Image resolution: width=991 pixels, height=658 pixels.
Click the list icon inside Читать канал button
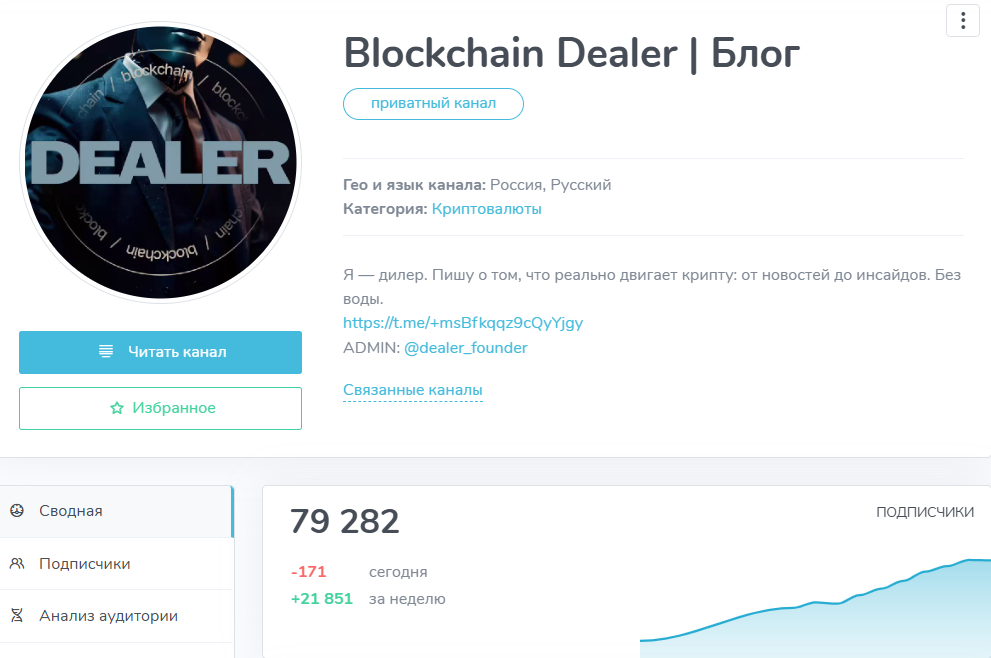[107, 352]
